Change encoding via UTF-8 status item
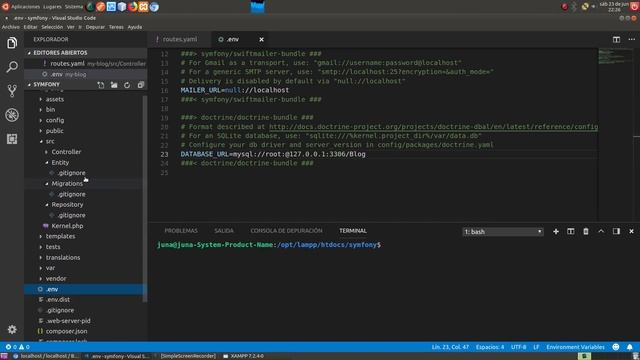640x360 pixels. (518, 347)
